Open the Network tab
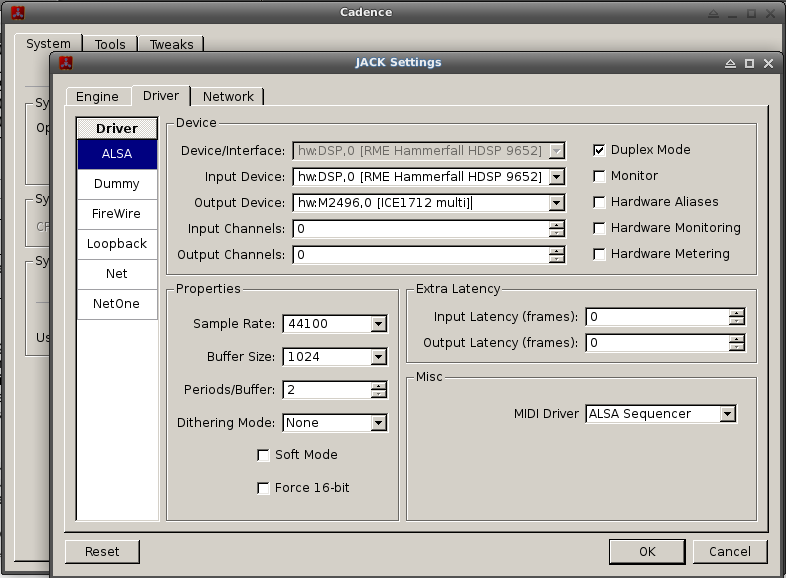The width and height of the screenshot is (786, 578). pyautogui.click(x=228, y=96)
